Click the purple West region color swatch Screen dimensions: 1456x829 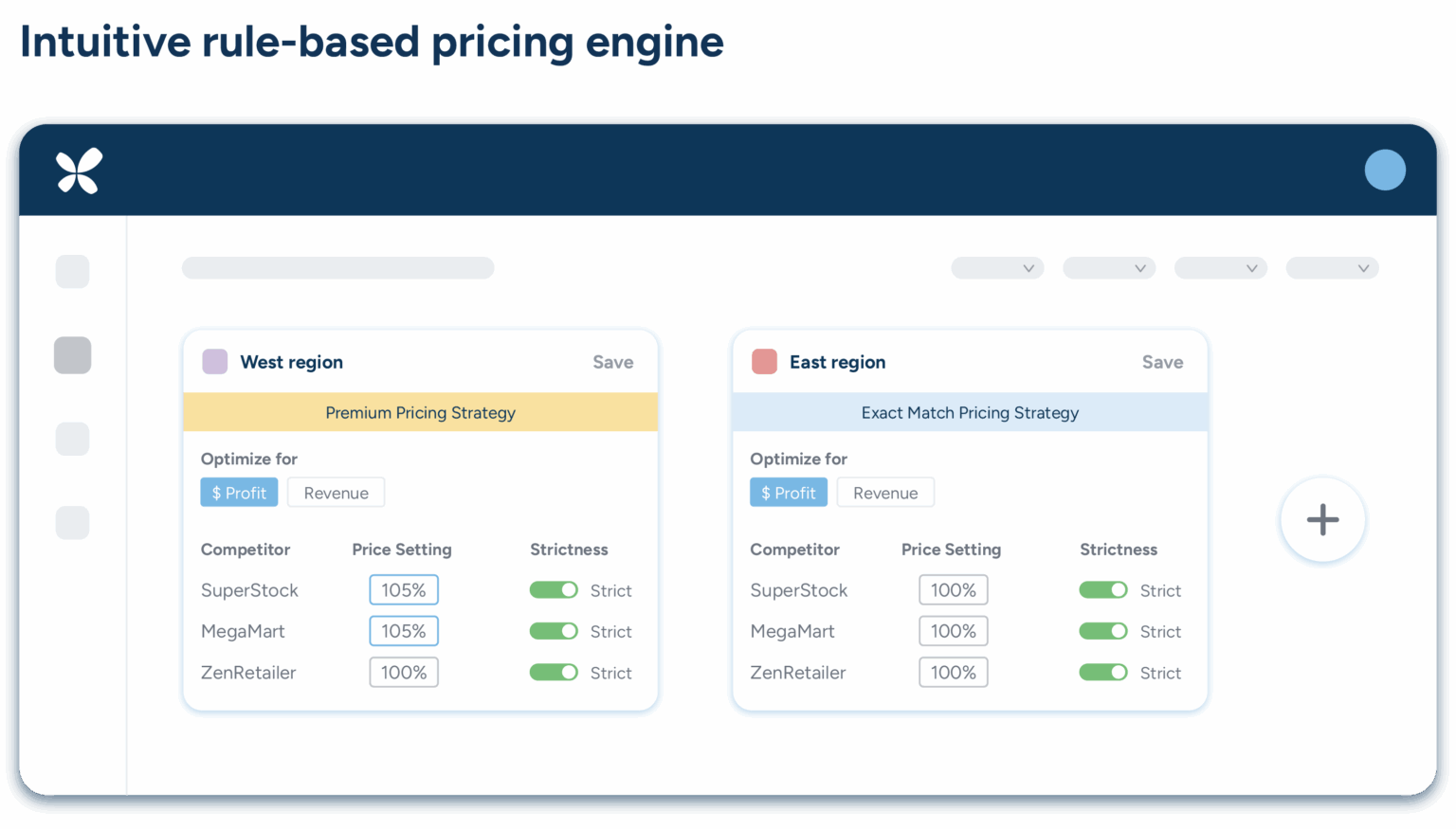point(214,361)
